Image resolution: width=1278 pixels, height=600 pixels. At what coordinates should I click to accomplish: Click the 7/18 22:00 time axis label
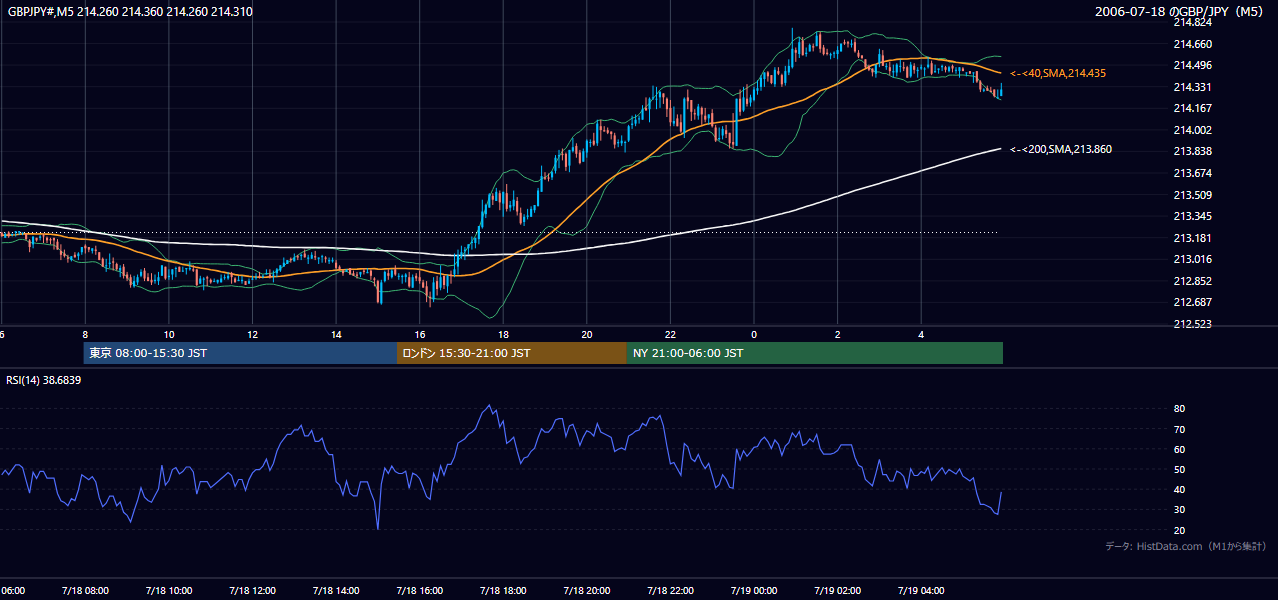pos(669,590)
